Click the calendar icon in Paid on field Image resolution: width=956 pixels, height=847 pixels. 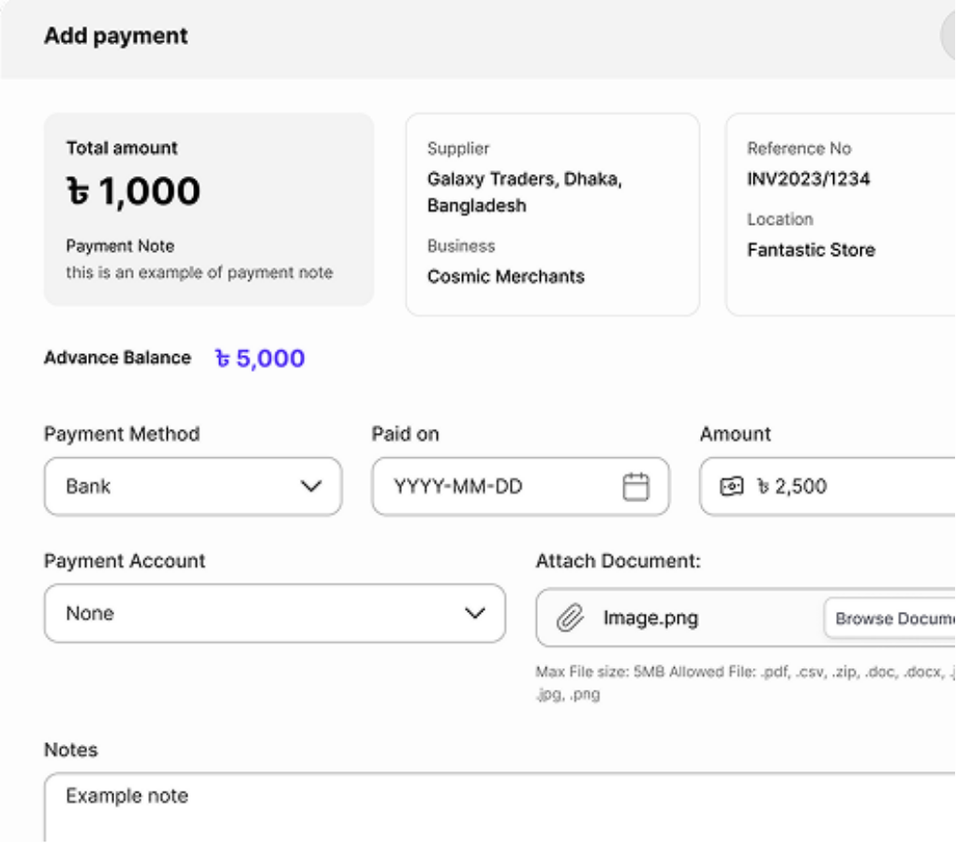click(636, 487)
